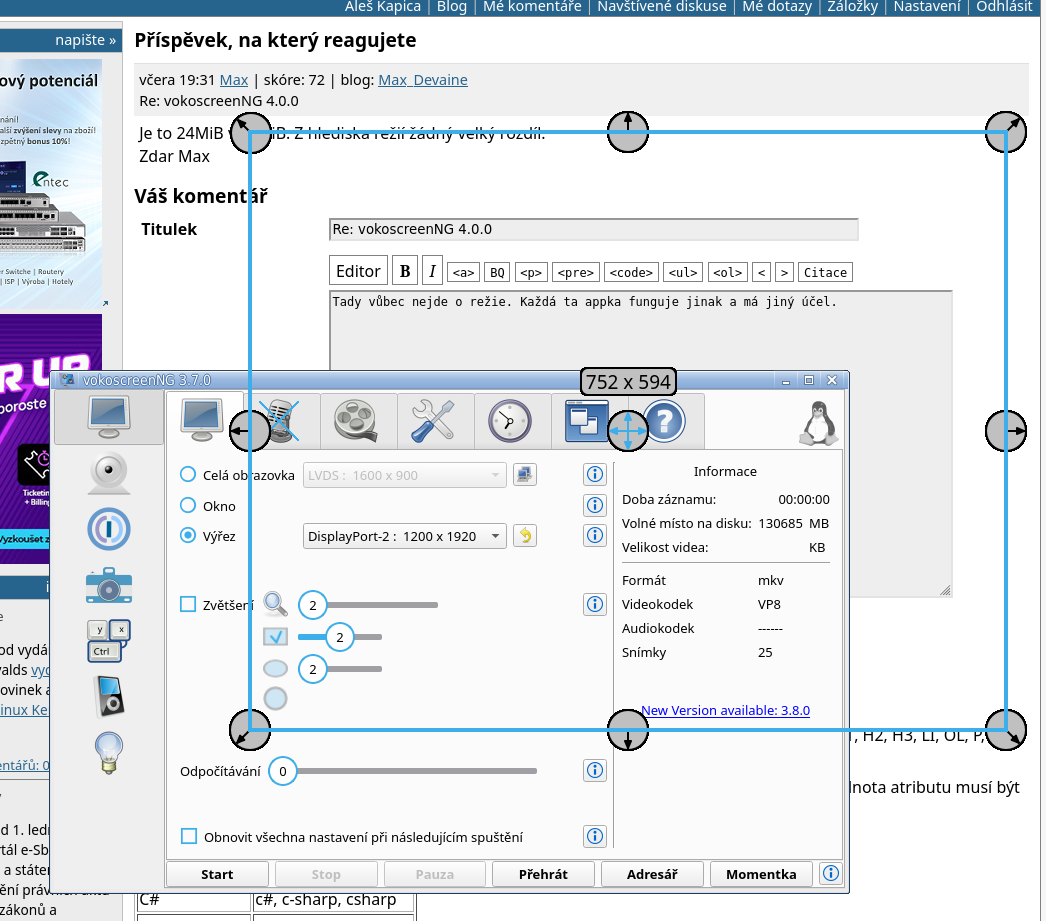Image resolution: width=1046 pixels, height=921 pixels.
Task: Open Záložky in top navigation
Action: tap(853, 7)
